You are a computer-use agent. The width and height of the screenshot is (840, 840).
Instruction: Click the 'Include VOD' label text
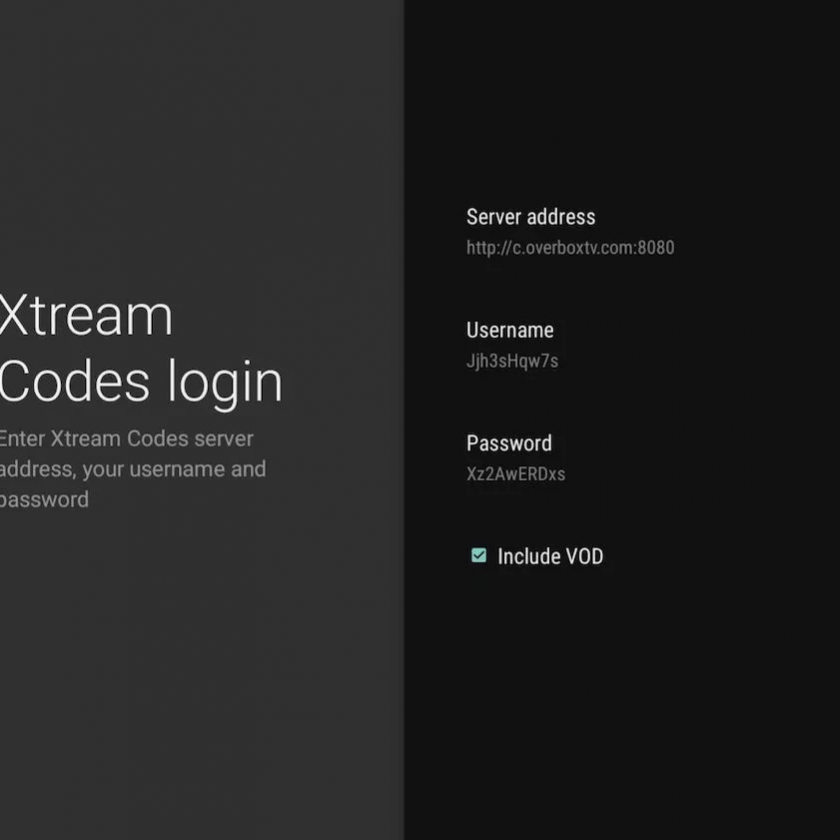pos(550,556)
